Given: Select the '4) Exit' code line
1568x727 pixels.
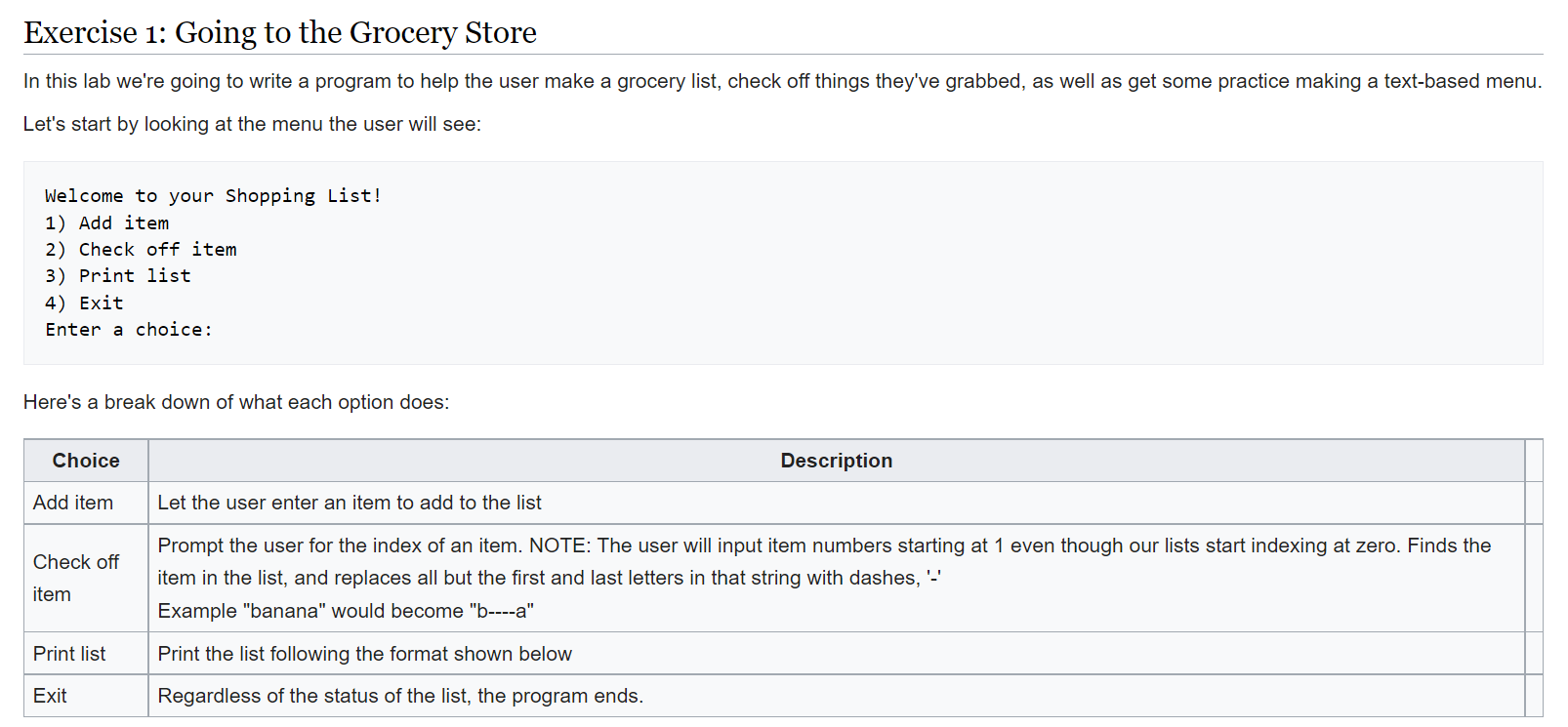Looking at the screenshot, I should click(x=84, y=303).
